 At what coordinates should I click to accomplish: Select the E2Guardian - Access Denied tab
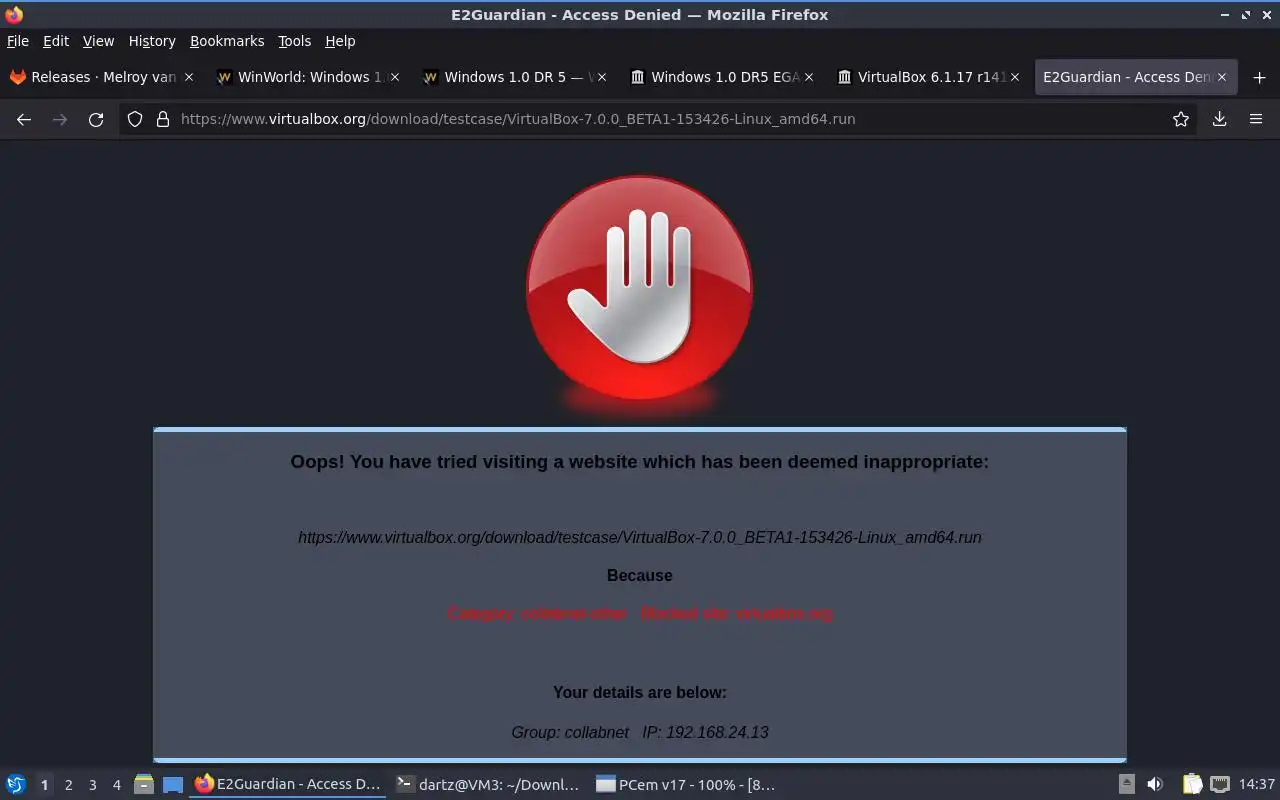[1135, 77]
